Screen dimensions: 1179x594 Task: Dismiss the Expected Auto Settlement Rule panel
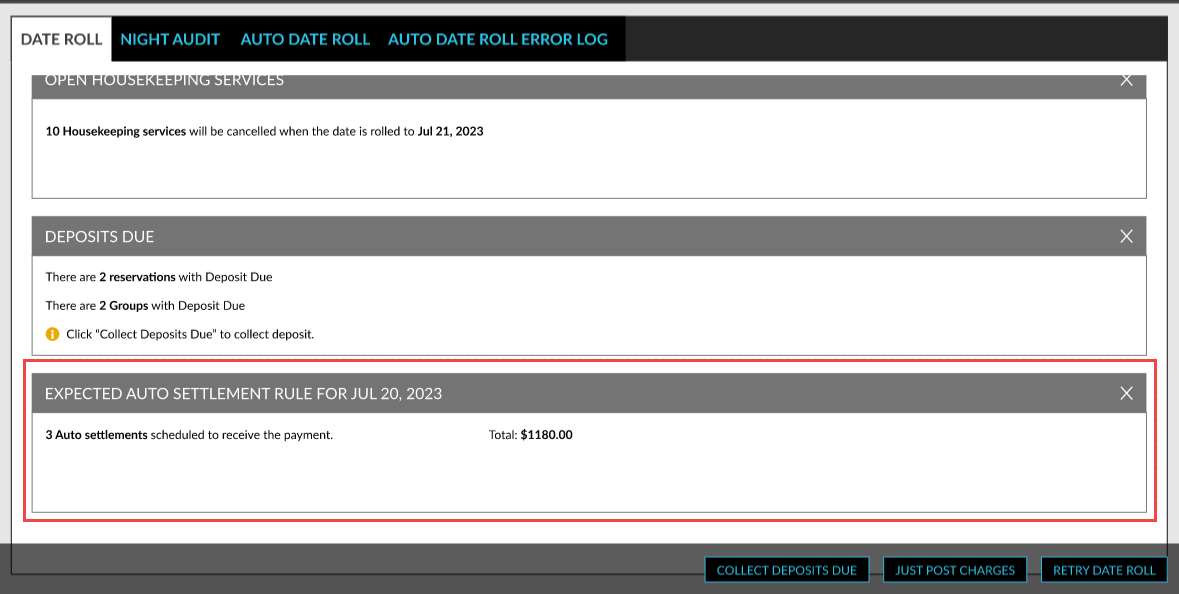(x=1126, y=393)
